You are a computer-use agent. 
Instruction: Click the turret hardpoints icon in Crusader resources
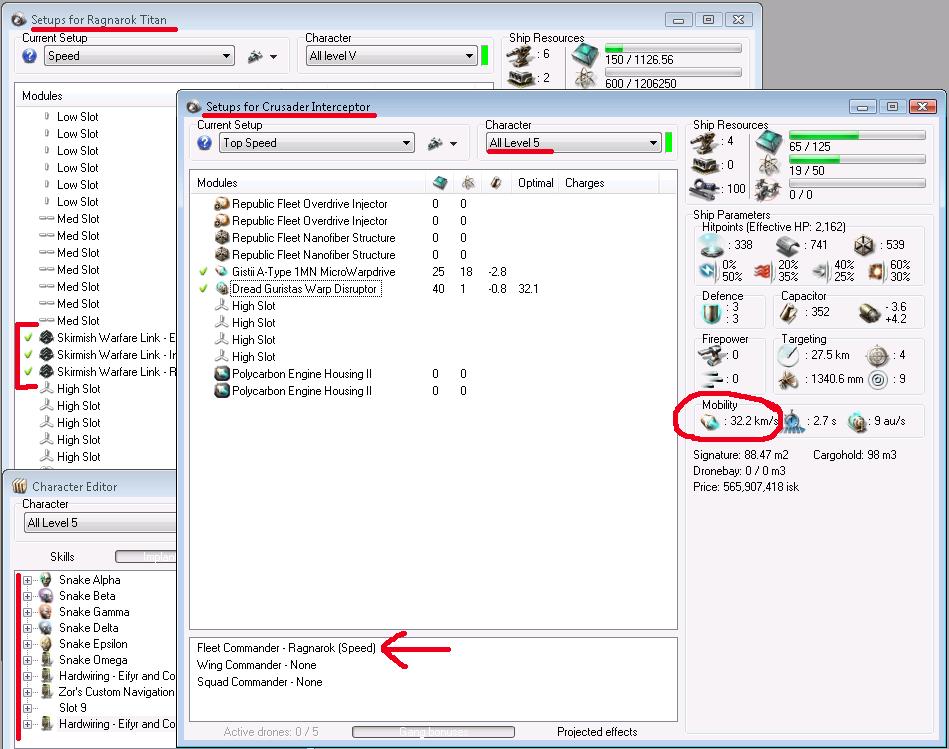click(704, 143)
